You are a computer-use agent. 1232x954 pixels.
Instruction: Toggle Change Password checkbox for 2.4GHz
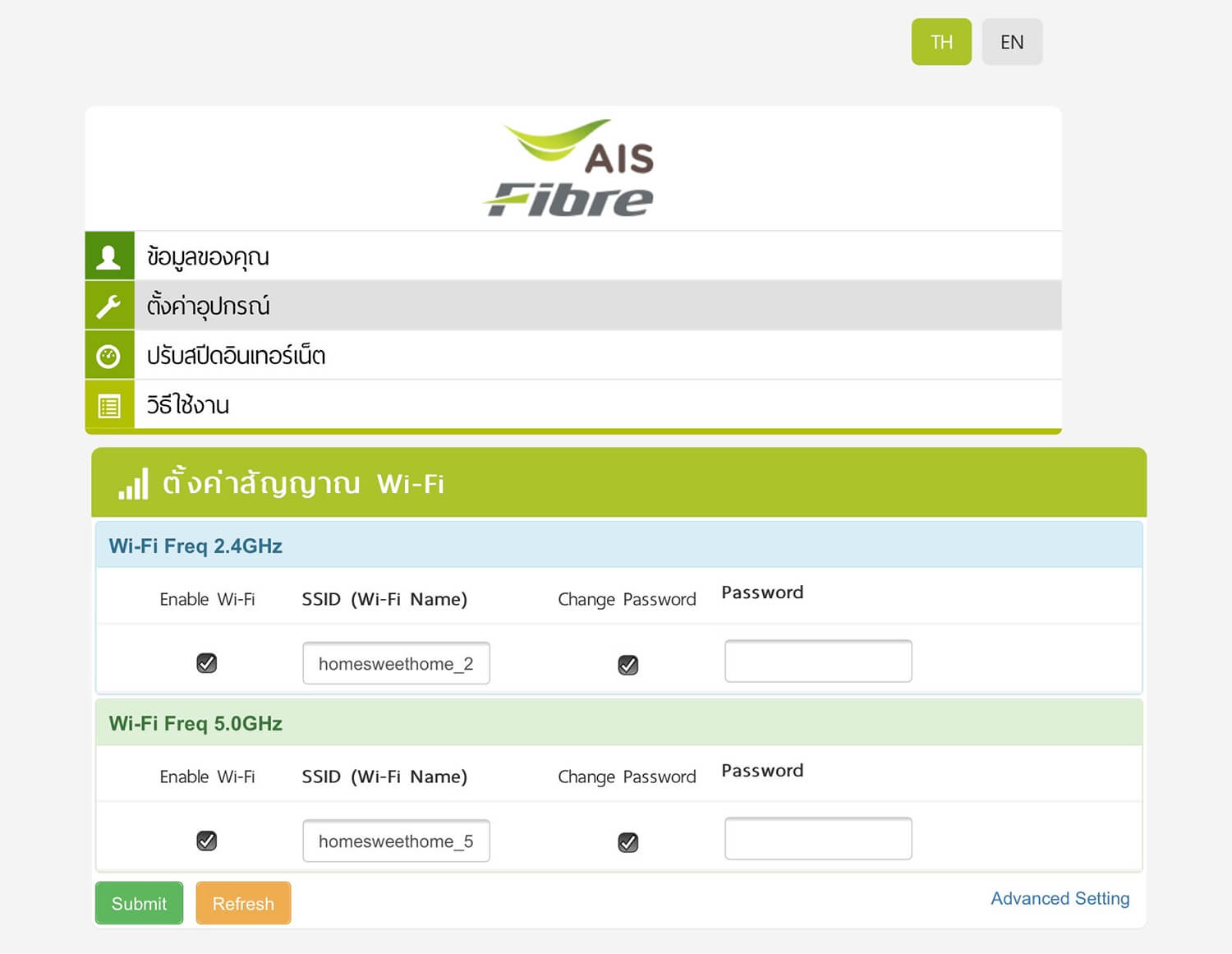(628, 665)
